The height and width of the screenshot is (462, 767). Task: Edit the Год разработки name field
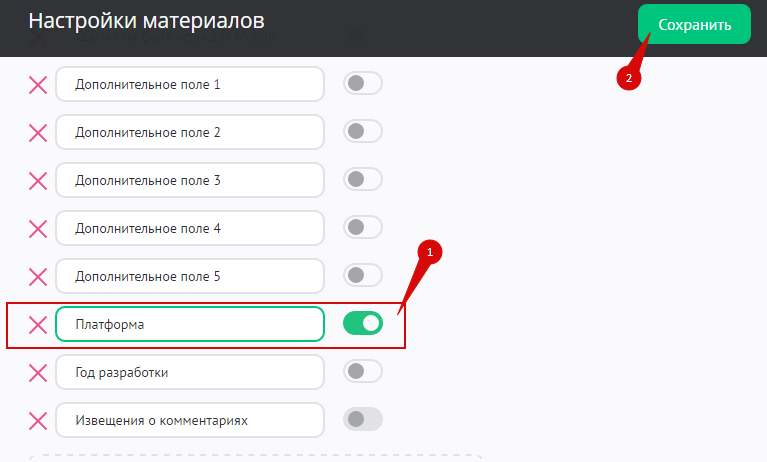[190, 372]
